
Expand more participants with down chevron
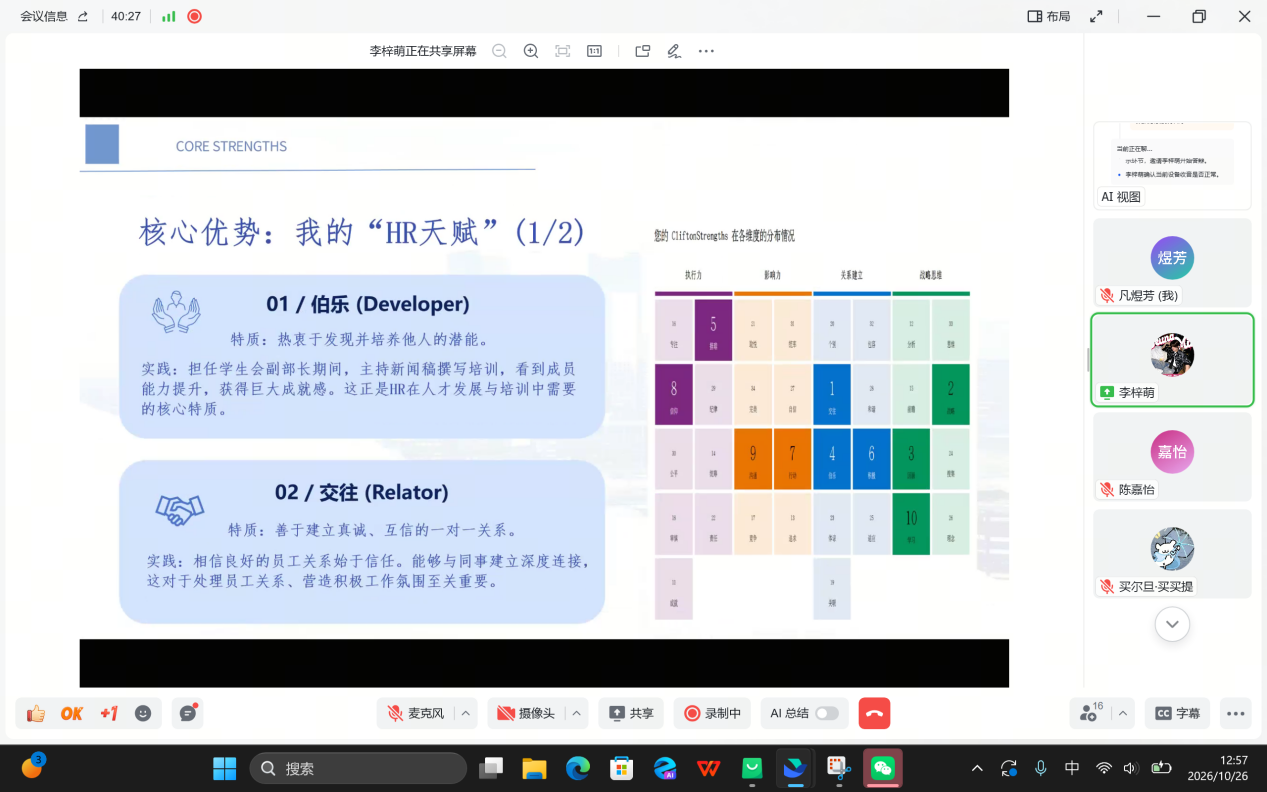coord(1172,624)
